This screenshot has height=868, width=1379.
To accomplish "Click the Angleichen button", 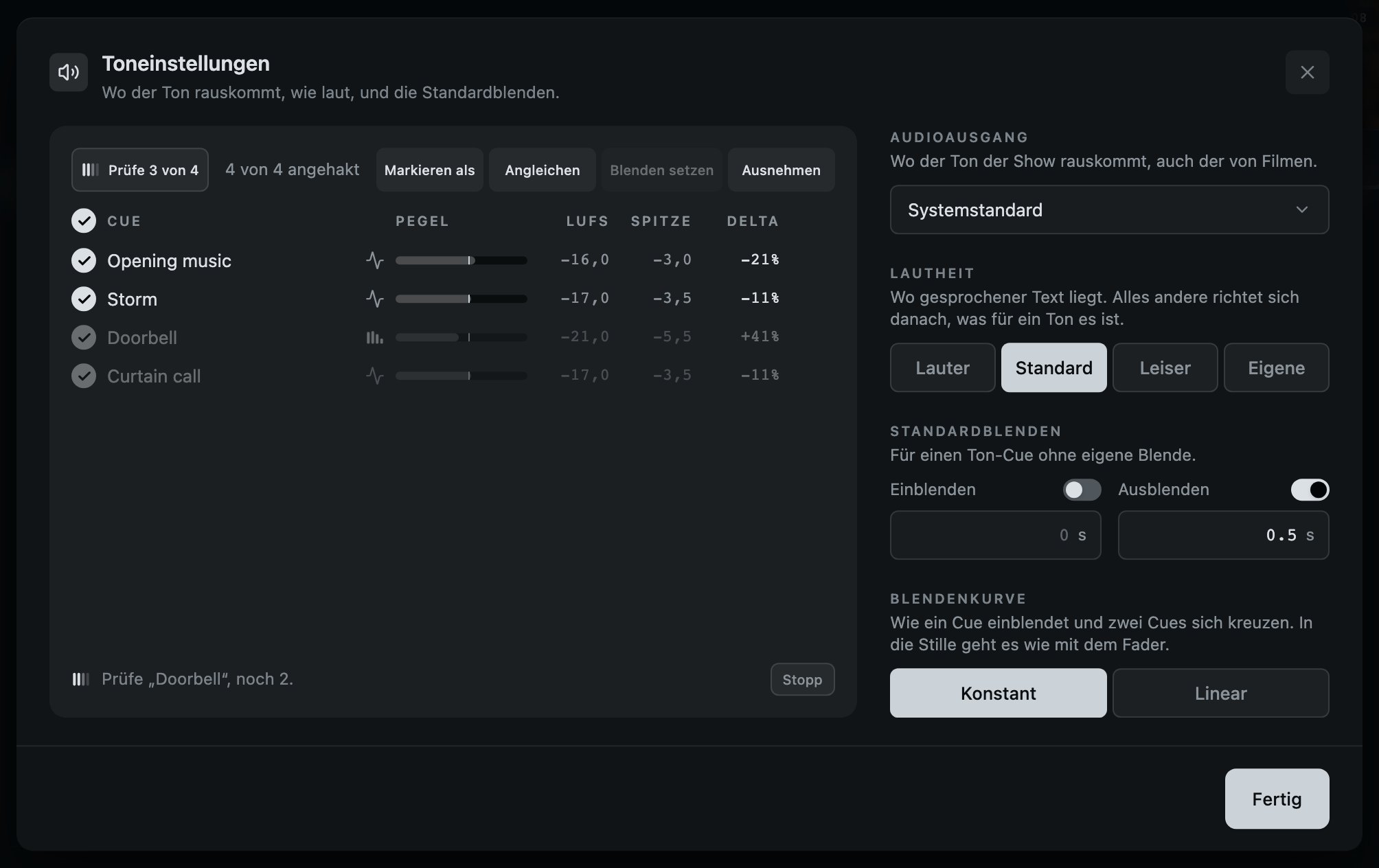I will pyautogui.click(x=542, y=170).
